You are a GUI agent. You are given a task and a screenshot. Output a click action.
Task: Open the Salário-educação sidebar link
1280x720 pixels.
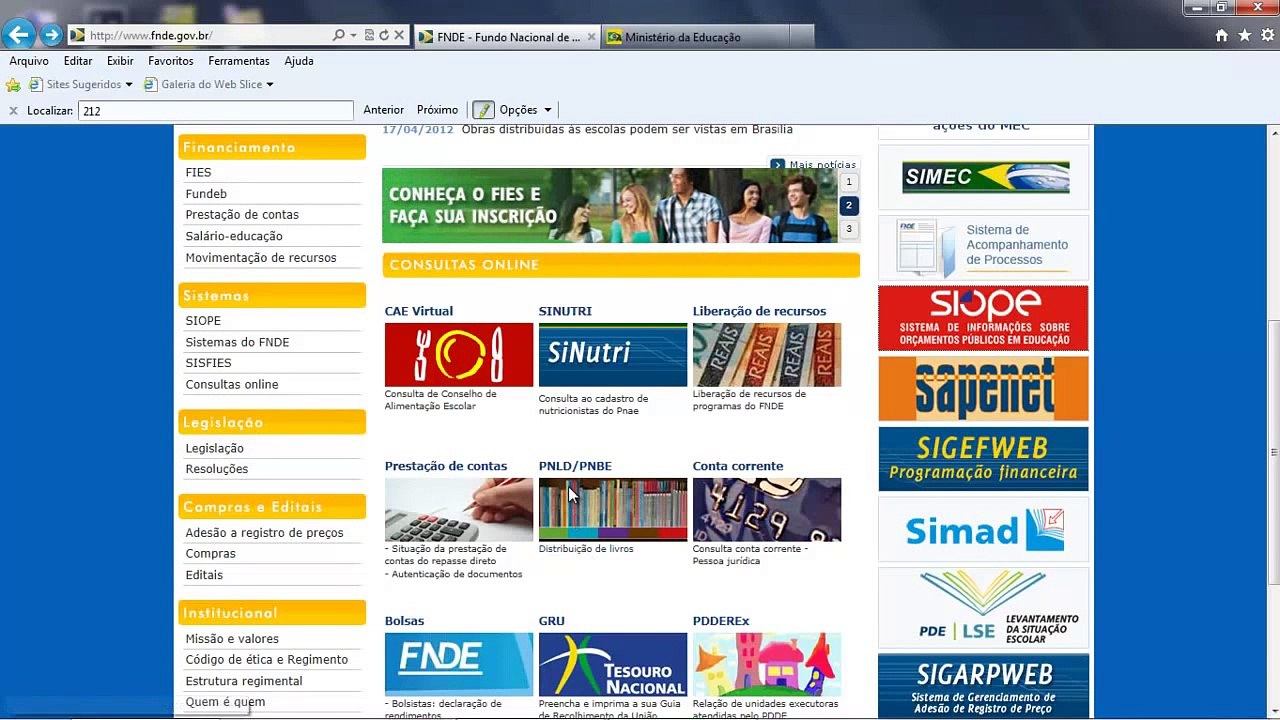(x=234, y=236)
